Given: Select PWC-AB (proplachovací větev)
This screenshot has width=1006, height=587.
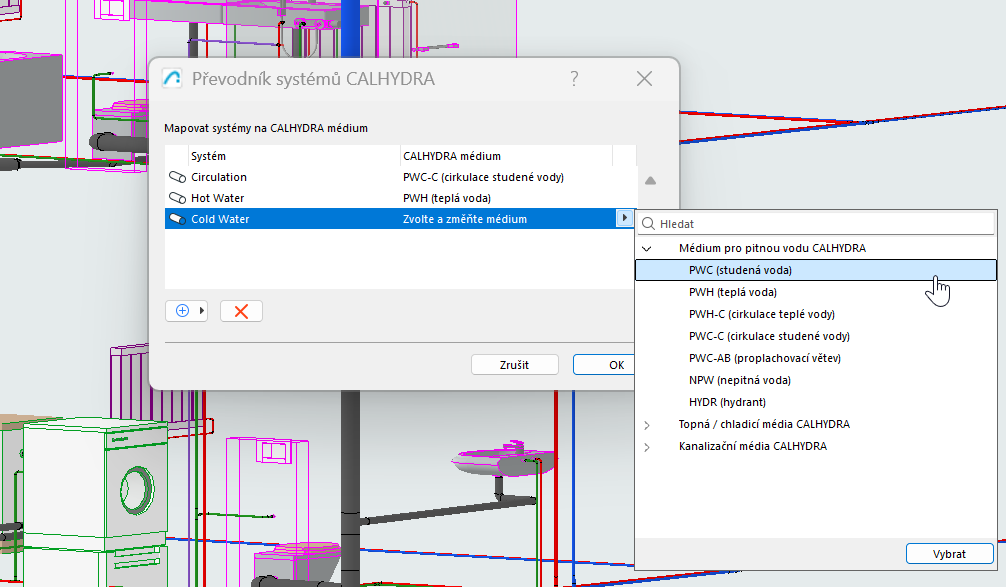Looking at the screenshot, I should tap(815, 358).
